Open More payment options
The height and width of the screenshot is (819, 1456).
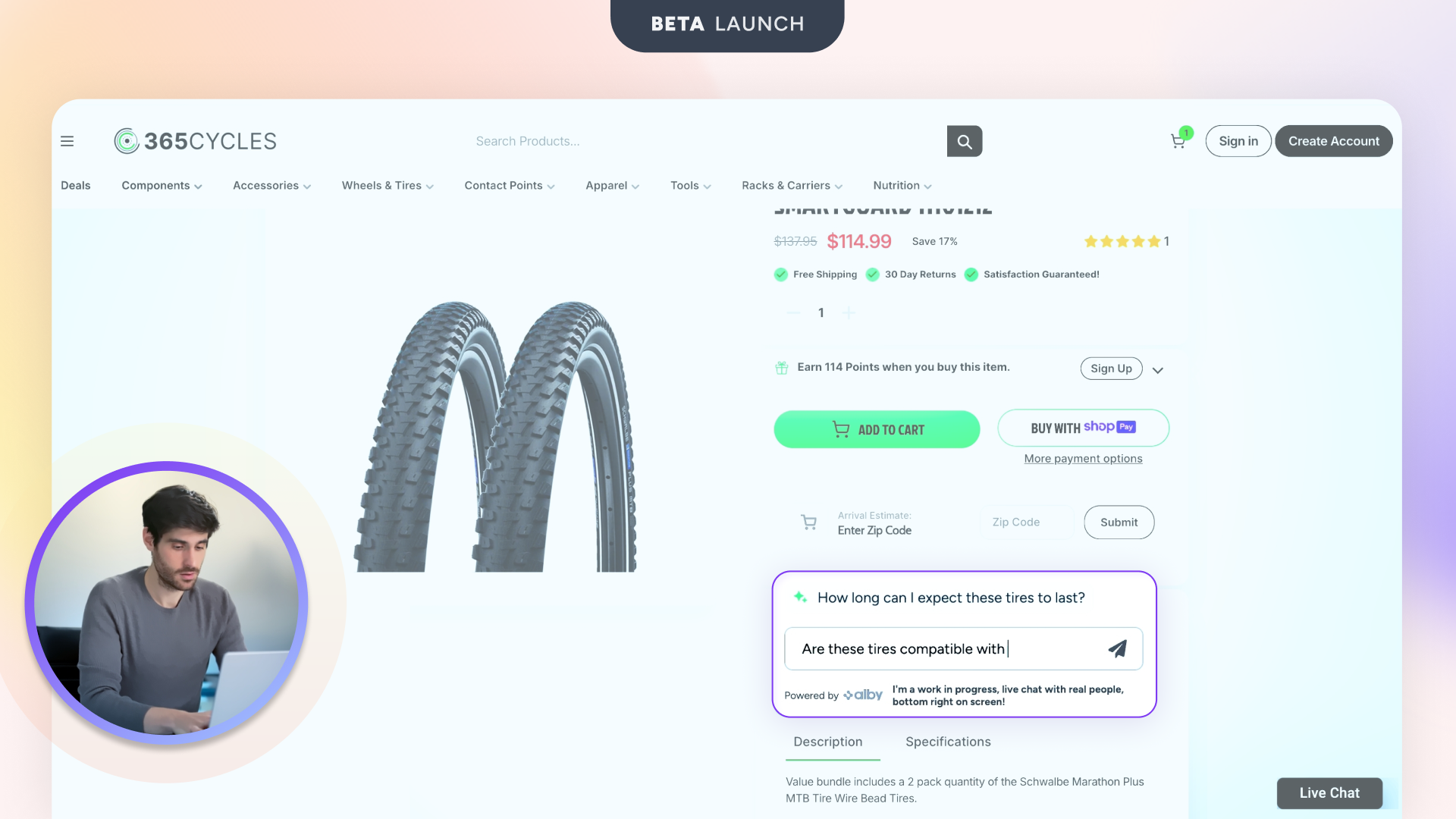[x=1083, y=459]
